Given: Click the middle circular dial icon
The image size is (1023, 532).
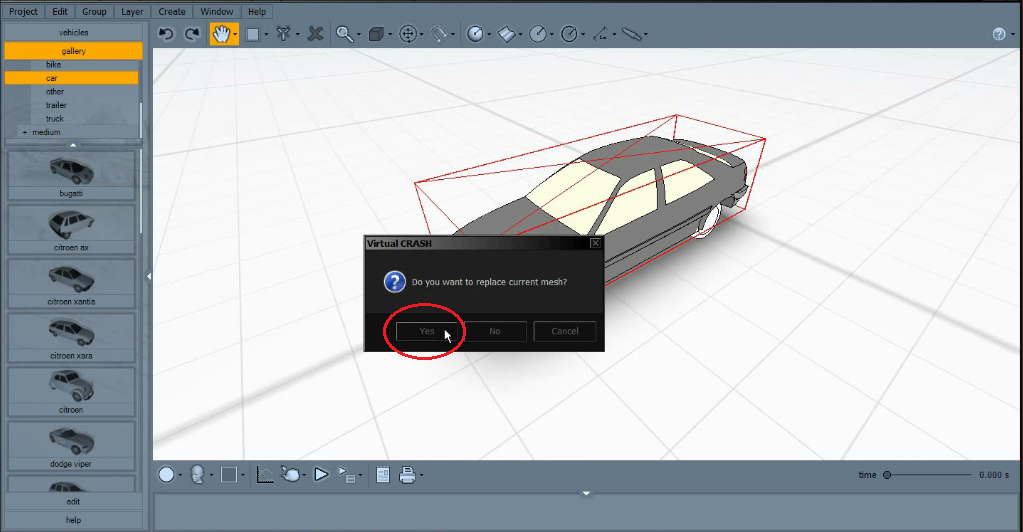Looking at the screenshot, I should click(x=538, y=34).
